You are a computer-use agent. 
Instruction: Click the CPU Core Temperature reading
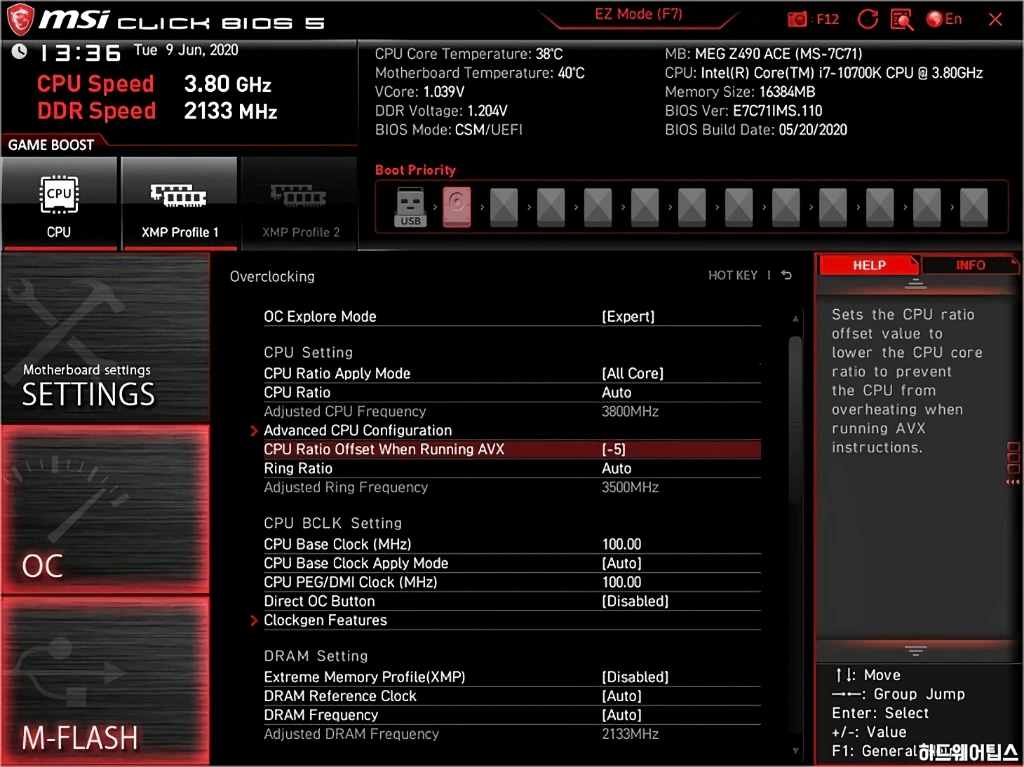coord(468,54)
